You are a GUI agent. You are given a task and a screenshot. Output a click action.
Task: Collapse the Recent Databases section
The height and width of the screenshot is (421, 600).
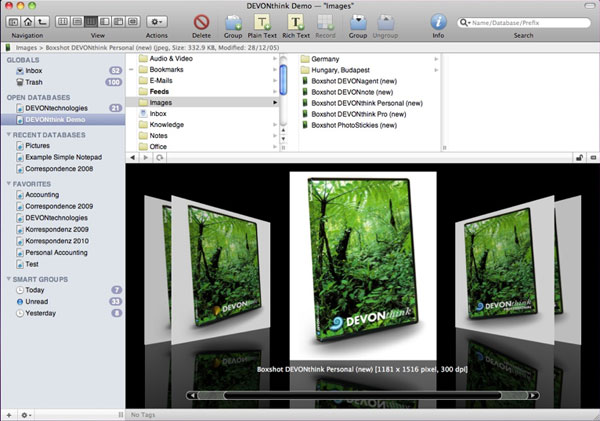coord(10,133)
